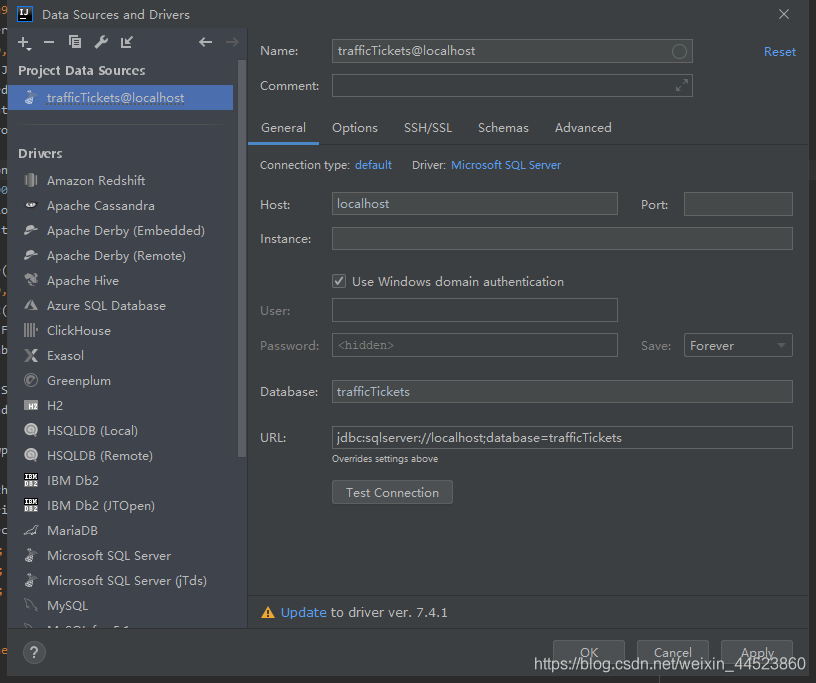The image size is (816, 683).
Task: Focus the Password hidden field
Action: click(475, 345)
